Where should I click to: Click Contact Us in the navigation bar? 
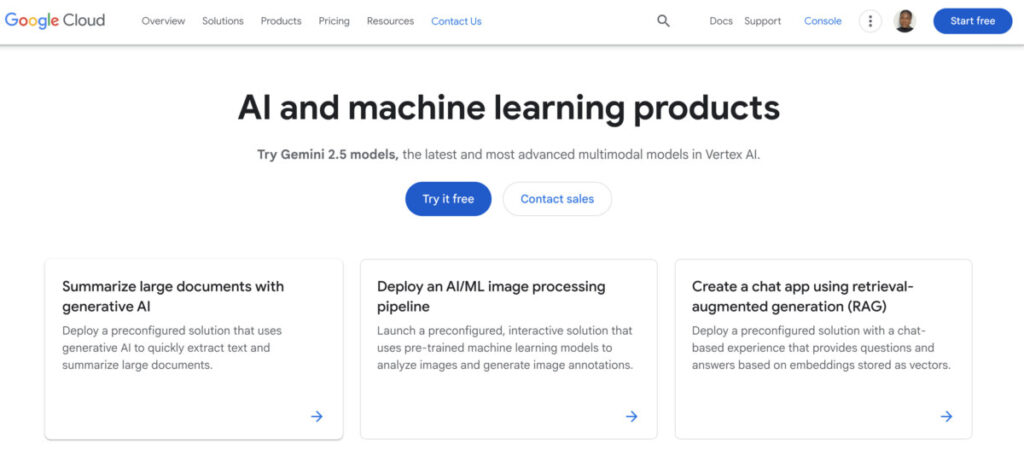(456, 21)
